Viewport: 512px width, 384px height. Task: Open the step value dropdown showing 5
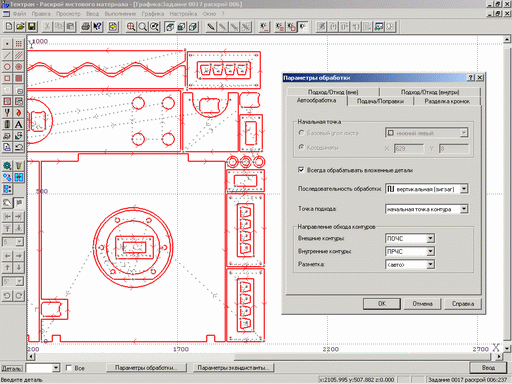click(19, 242)
